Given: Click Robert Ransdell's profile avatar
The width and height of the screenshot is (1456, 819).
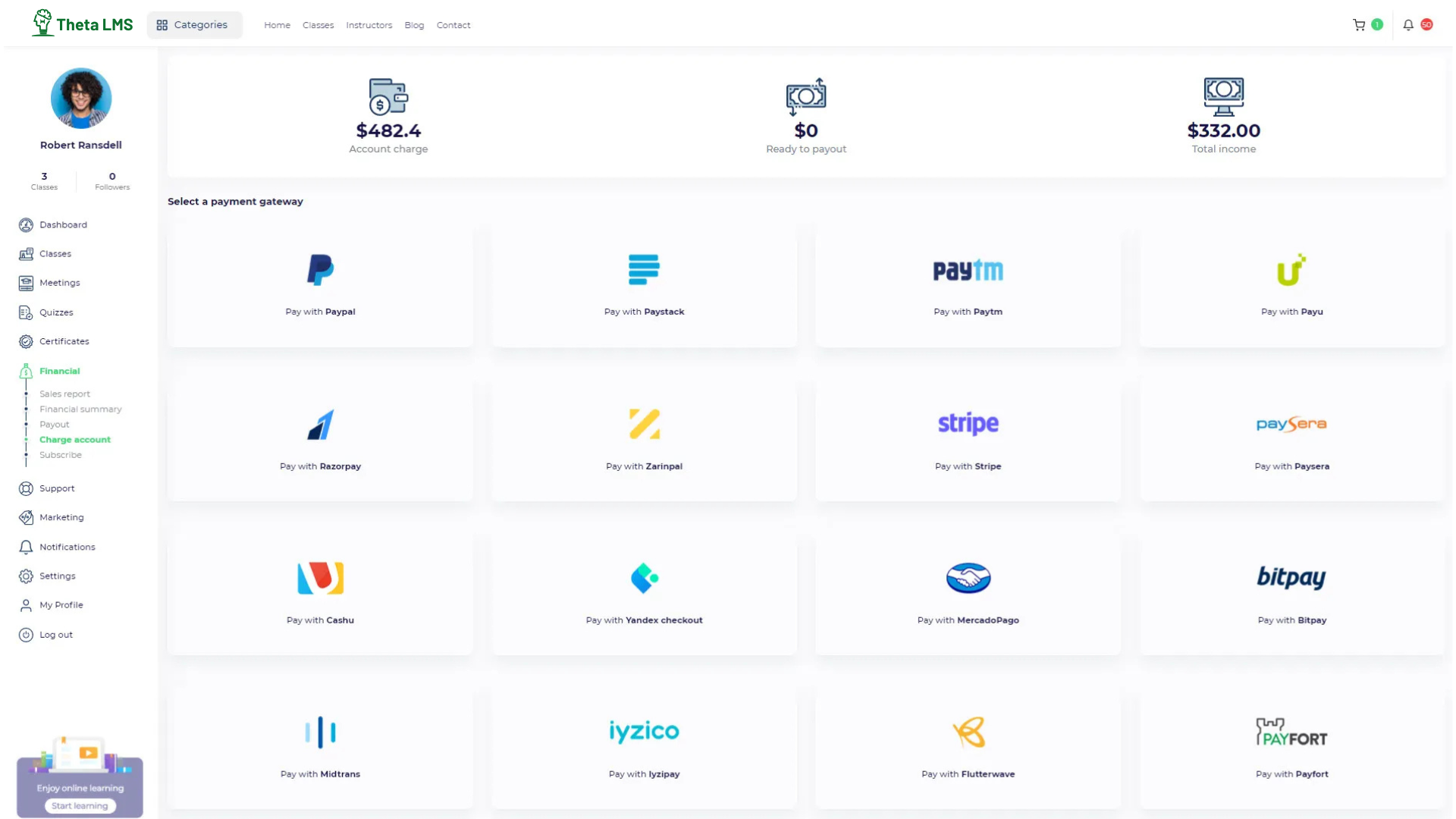Looking at the screenshot, I should pos(81,99).
